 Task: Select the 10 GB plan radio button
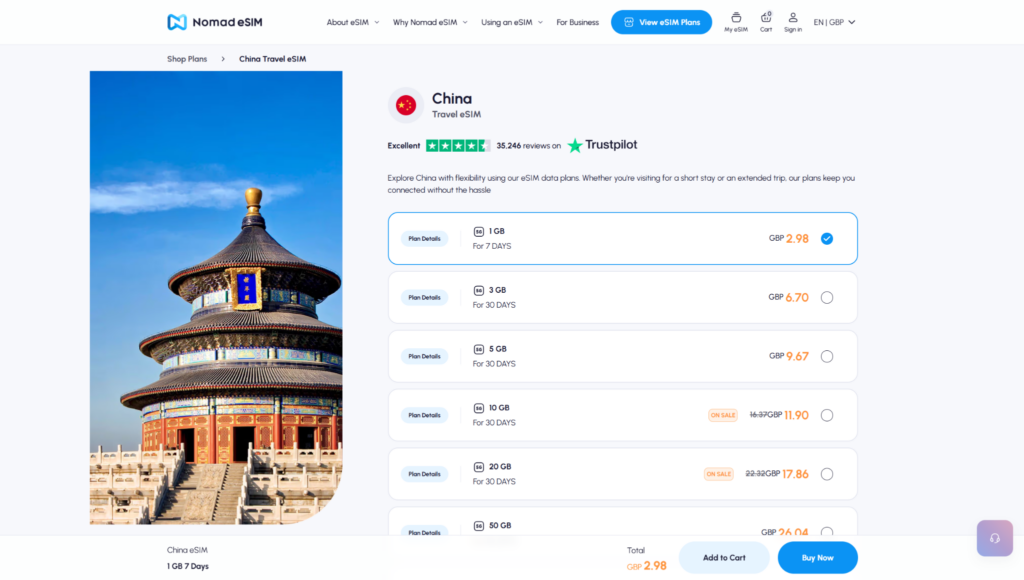click(827, 415)
